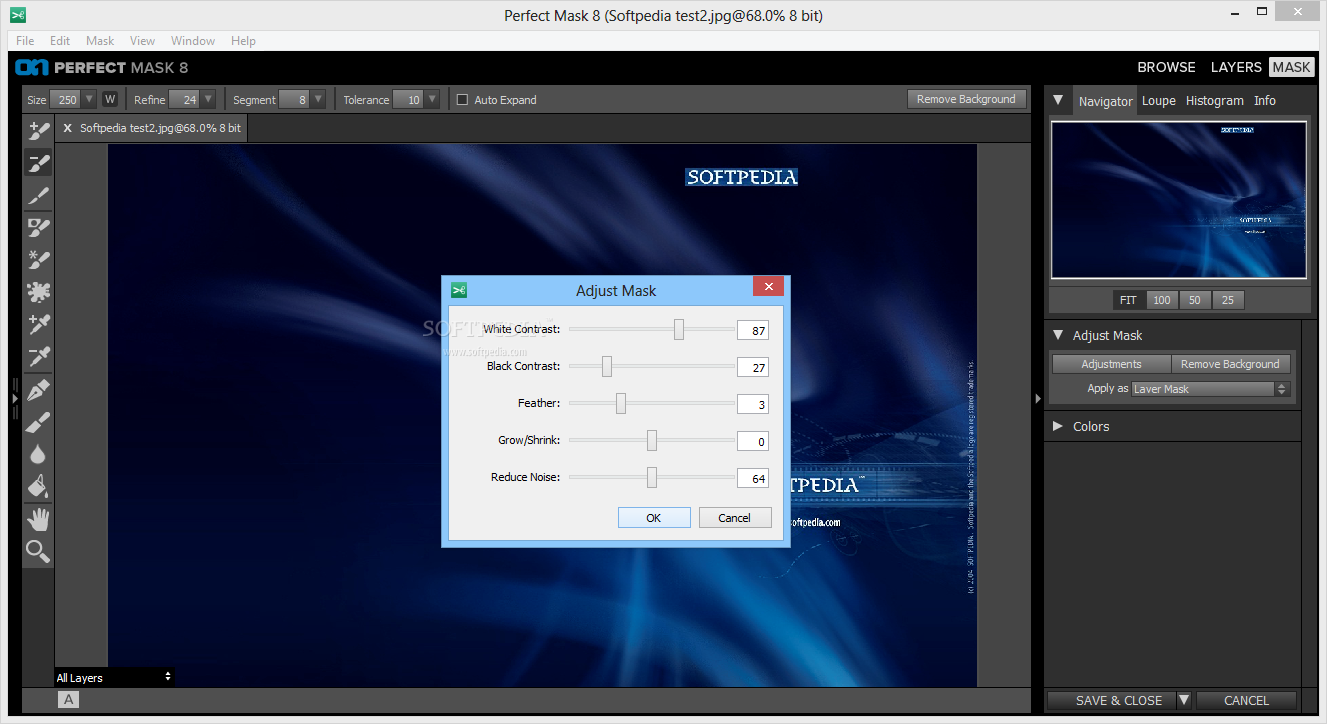
Task: Click the toolbar Remove Background button
Action: 966,99
